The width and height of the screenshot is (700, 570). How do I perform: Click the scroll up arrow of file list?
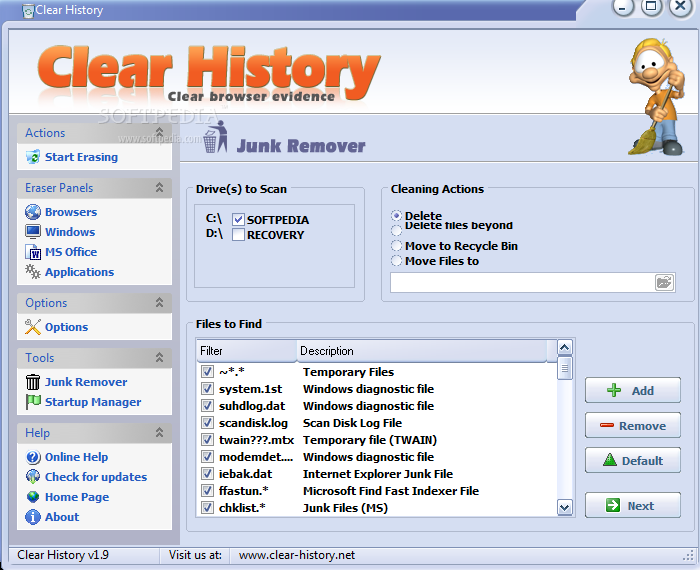565,347
